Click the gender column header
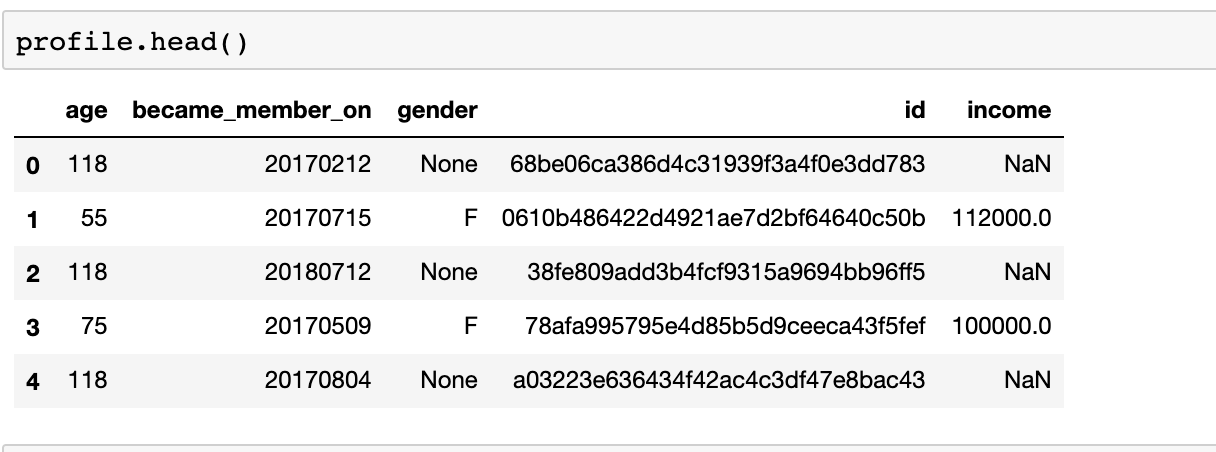 pyautogui.click(x=437, y=111)
